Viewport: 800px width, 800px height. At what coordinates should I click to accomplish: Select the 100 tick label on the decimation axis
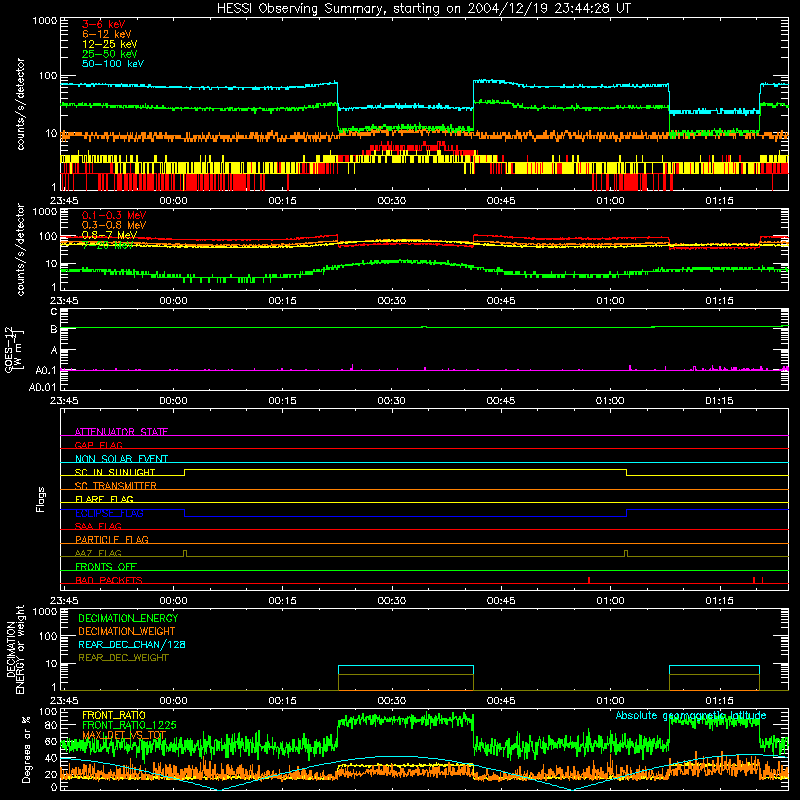(x=48, y=636)
